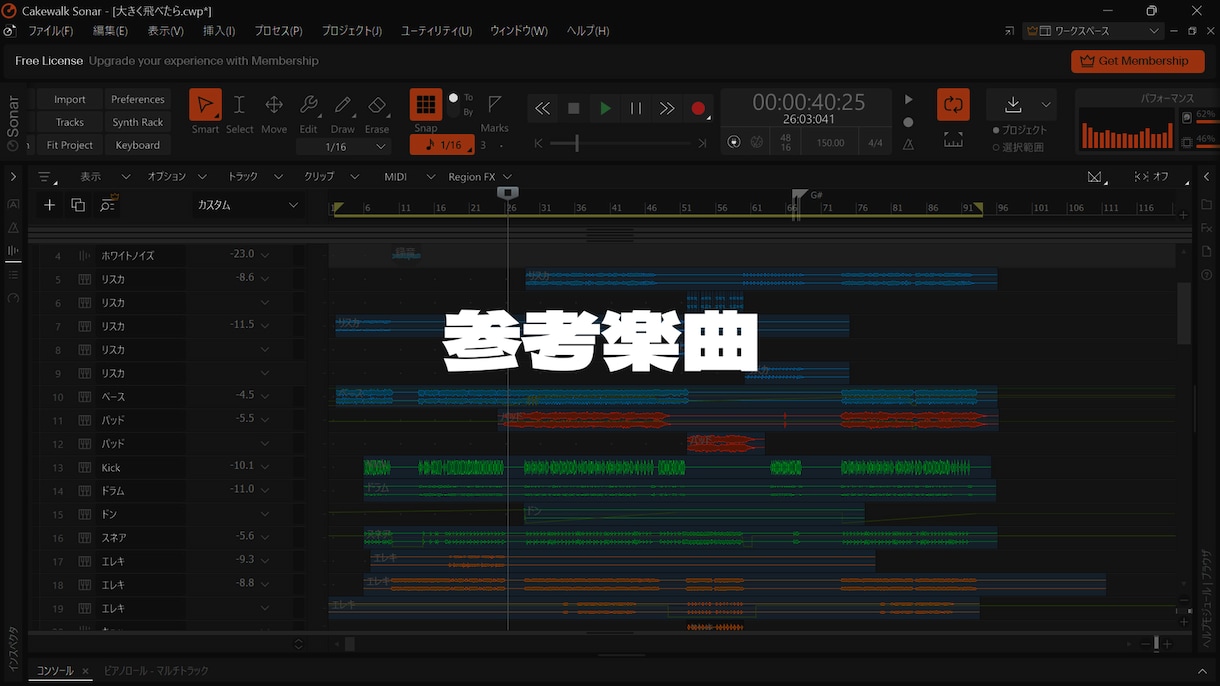
Task: Pick the Edit wrench tool
Action: pyautogui.click(x=309, y=105)
